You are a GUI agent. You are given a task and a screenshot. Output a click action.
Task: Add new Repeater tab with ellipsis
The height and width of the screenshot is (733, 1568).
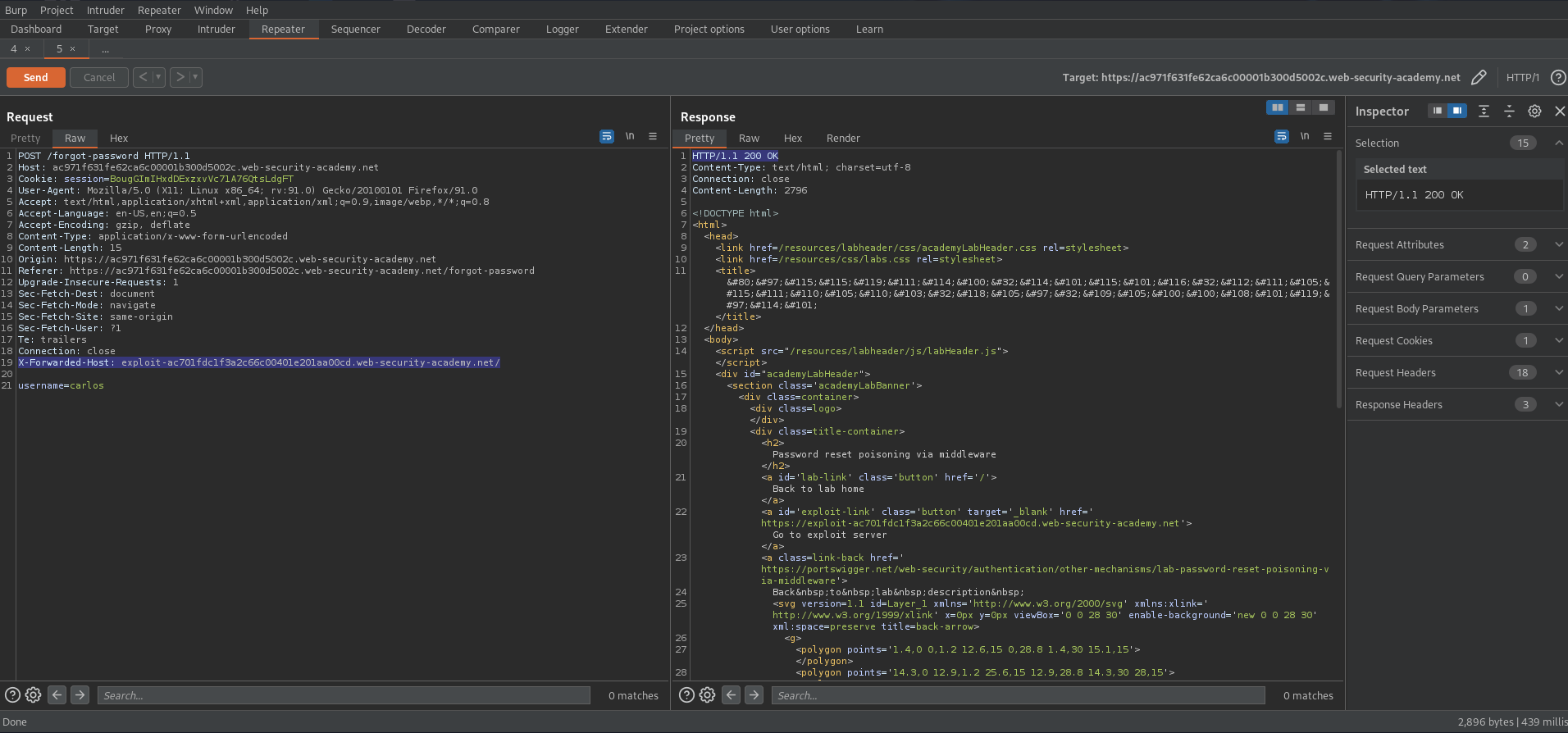tap(105, 49)
